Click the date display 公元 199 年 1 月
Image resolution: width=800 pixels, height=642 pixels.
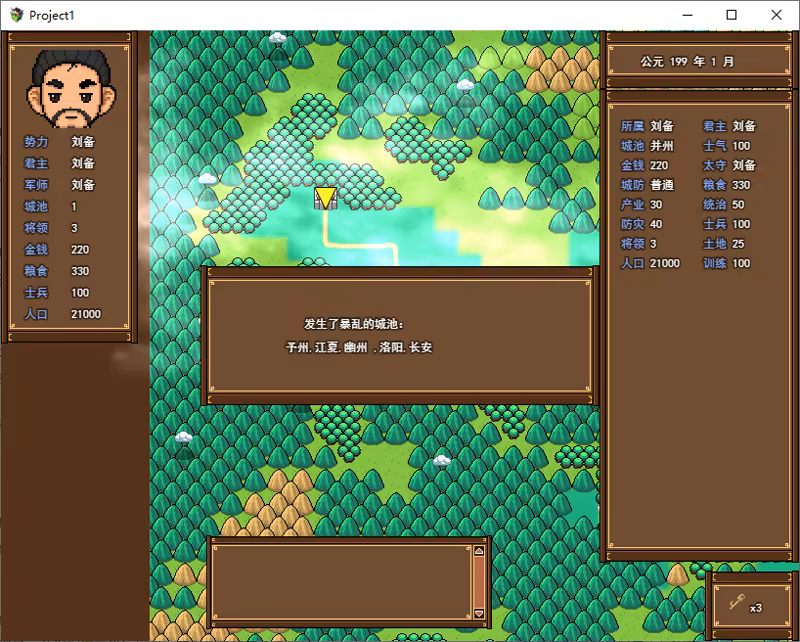pos(687,61)
